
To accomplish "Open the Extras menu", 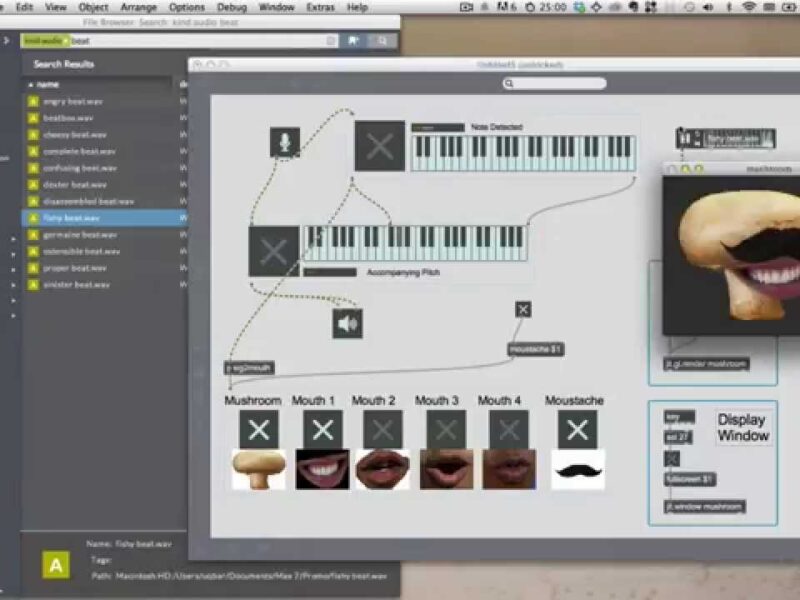I will point(320,7).
